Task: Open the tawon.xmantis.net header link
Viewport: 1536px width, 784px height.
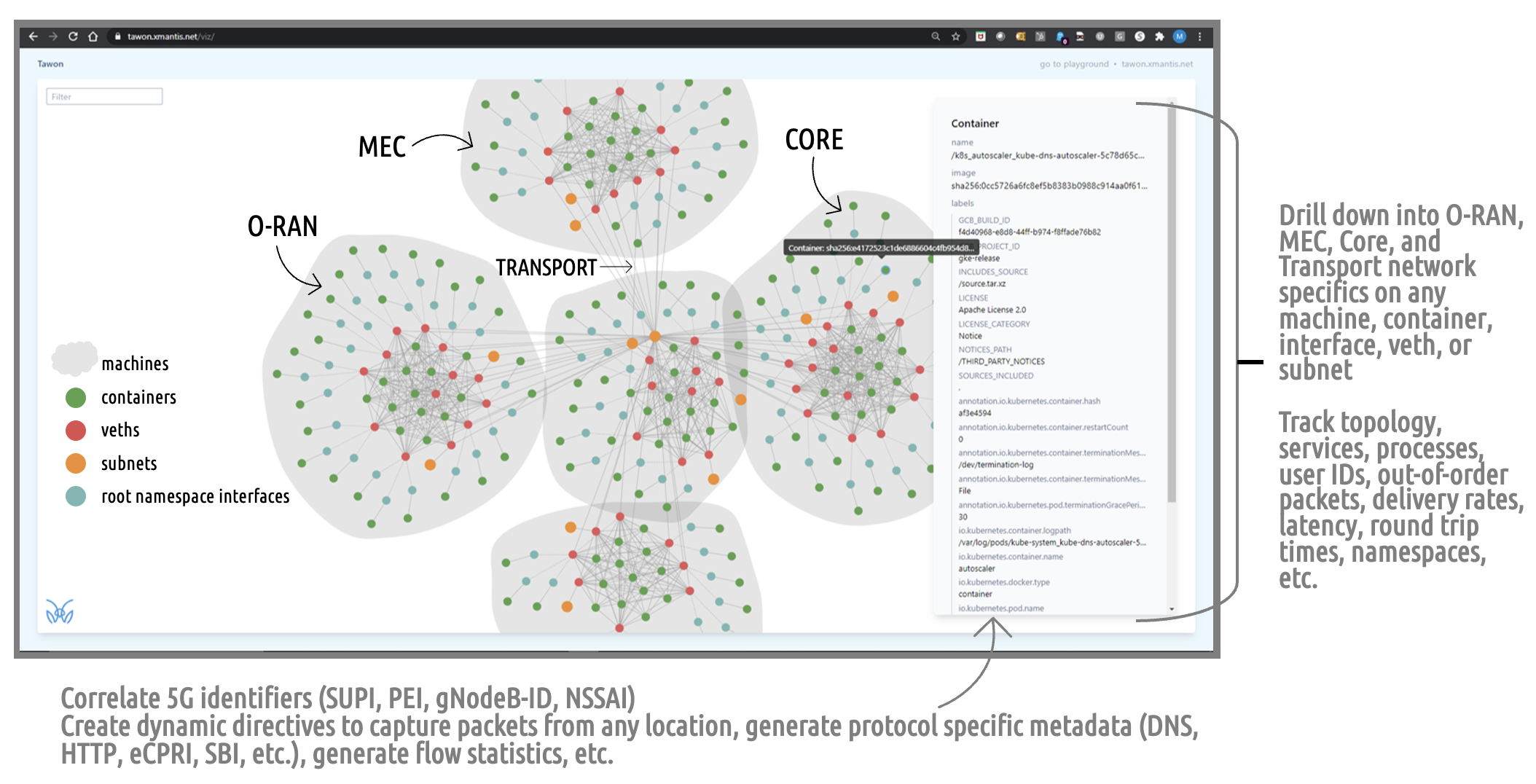Action: [1157, 64]
